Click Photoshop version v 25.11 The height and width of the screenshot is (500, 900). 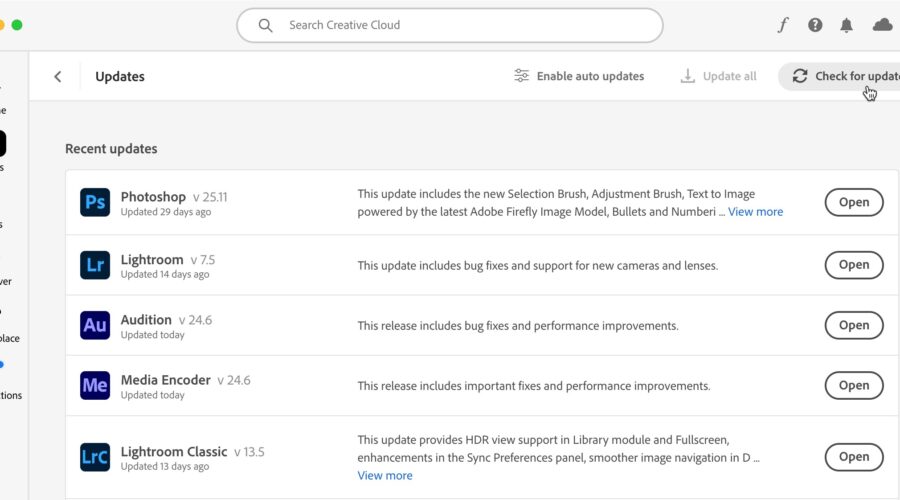point(210,197)
